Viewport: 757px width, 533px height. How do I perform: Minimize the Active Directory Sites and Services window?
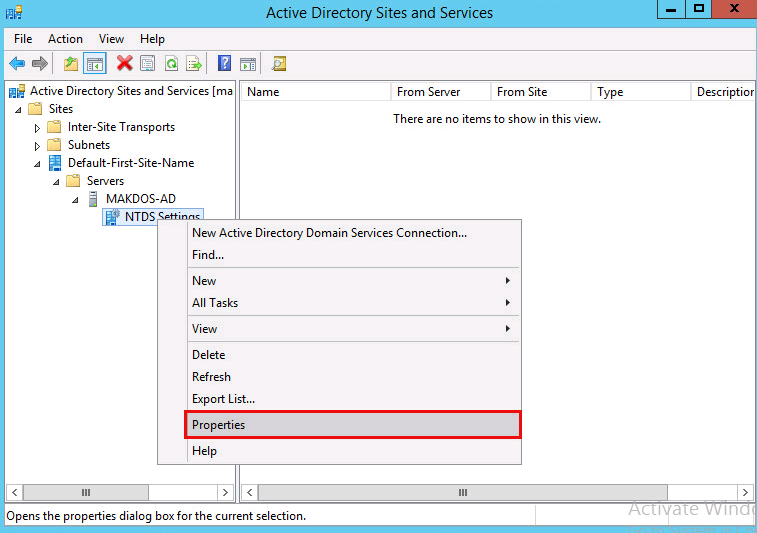click(671, 9)
